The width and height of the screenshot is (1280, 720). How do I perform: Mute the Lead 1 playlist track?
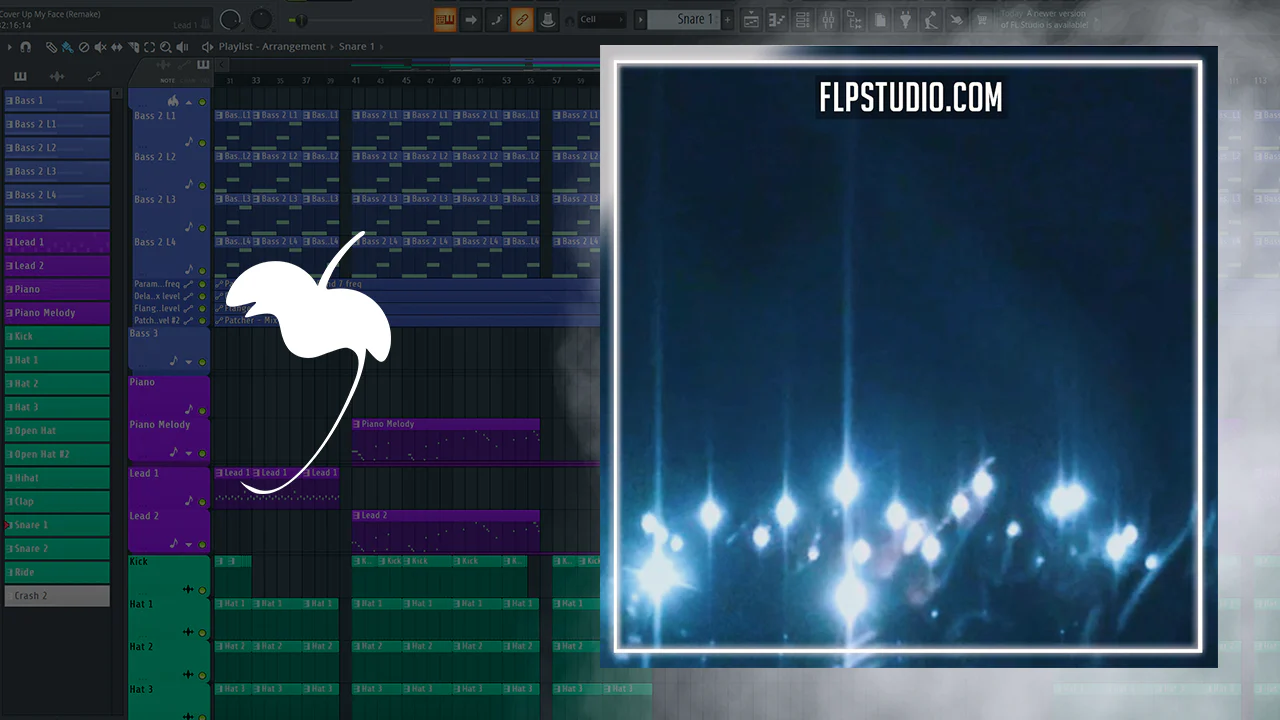202,502
